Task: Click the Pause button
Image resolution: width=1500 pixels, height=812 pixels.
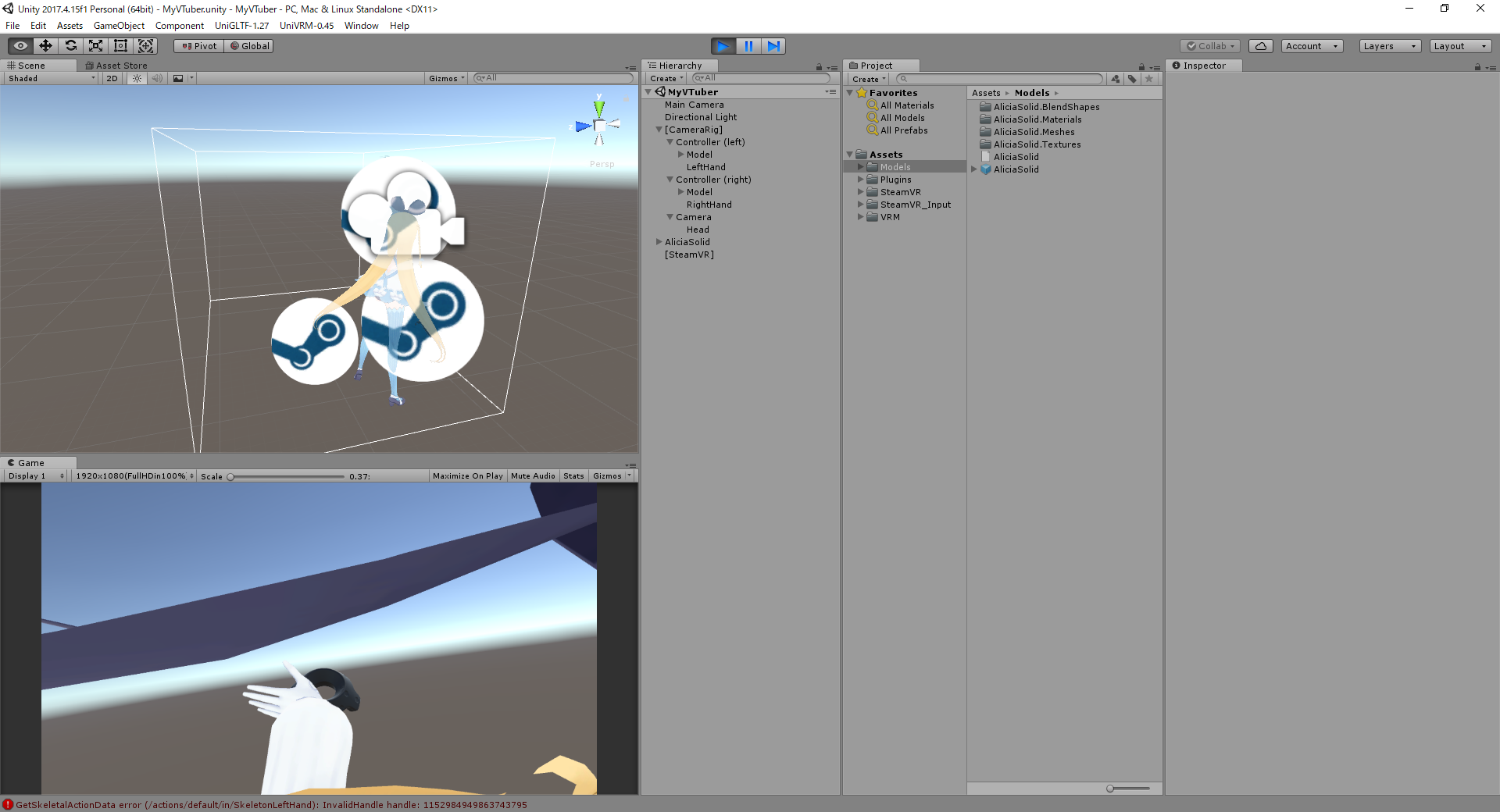Action: 748,46
